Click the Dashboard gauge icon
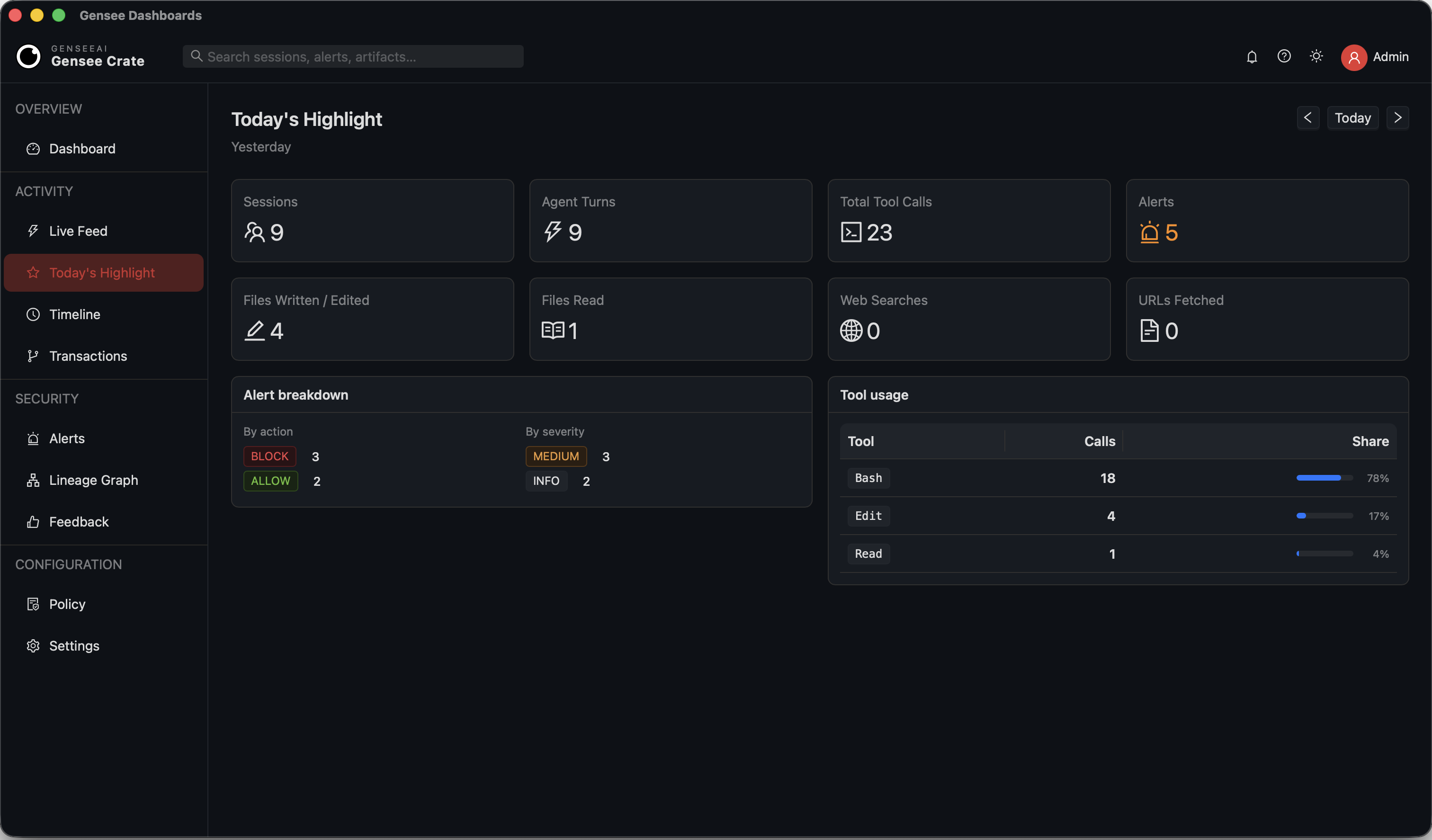The width and height of the screenshot is (1432, 840). (33, 149)
